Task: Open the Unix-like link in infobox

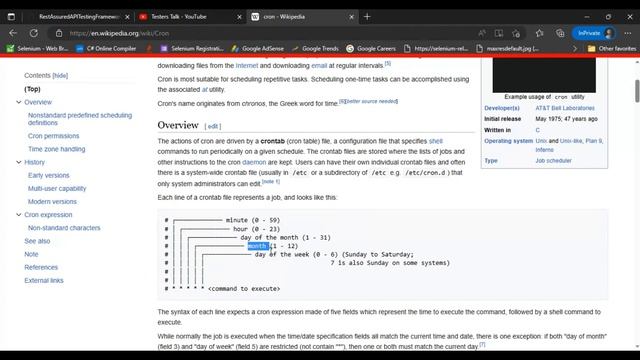Action: (571, 141)
